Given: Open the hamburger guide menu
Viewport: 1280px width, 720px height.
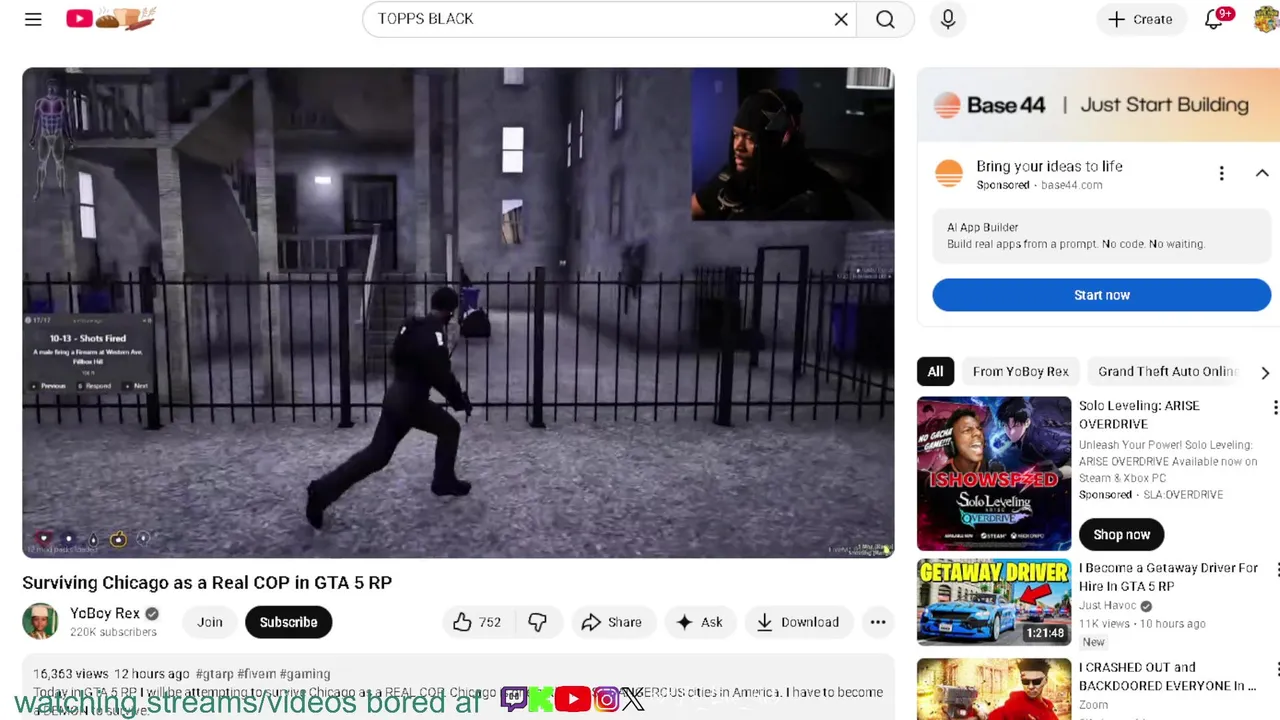Looking at the screenshot, I should point(33,19).
